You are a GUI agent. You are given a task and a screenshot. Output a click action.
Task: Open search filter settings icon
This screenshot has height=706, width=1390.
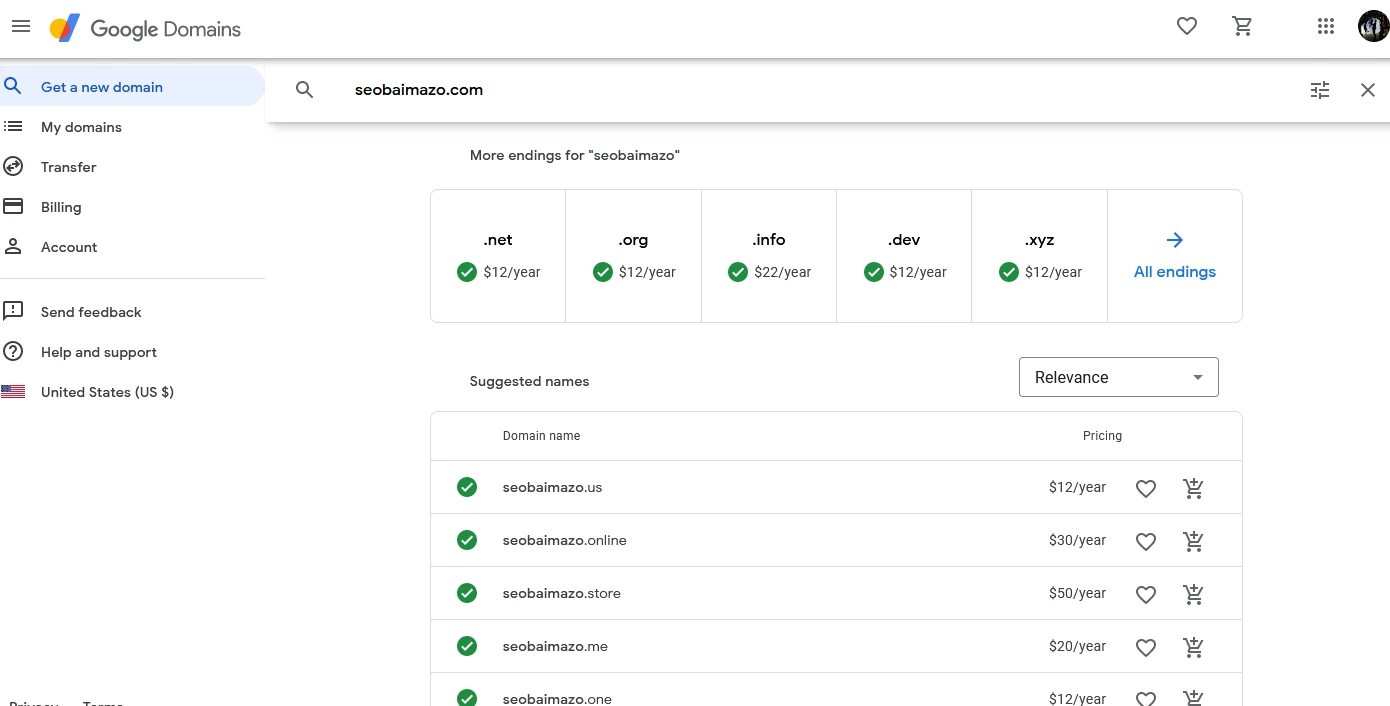[x=1320, y=90]
